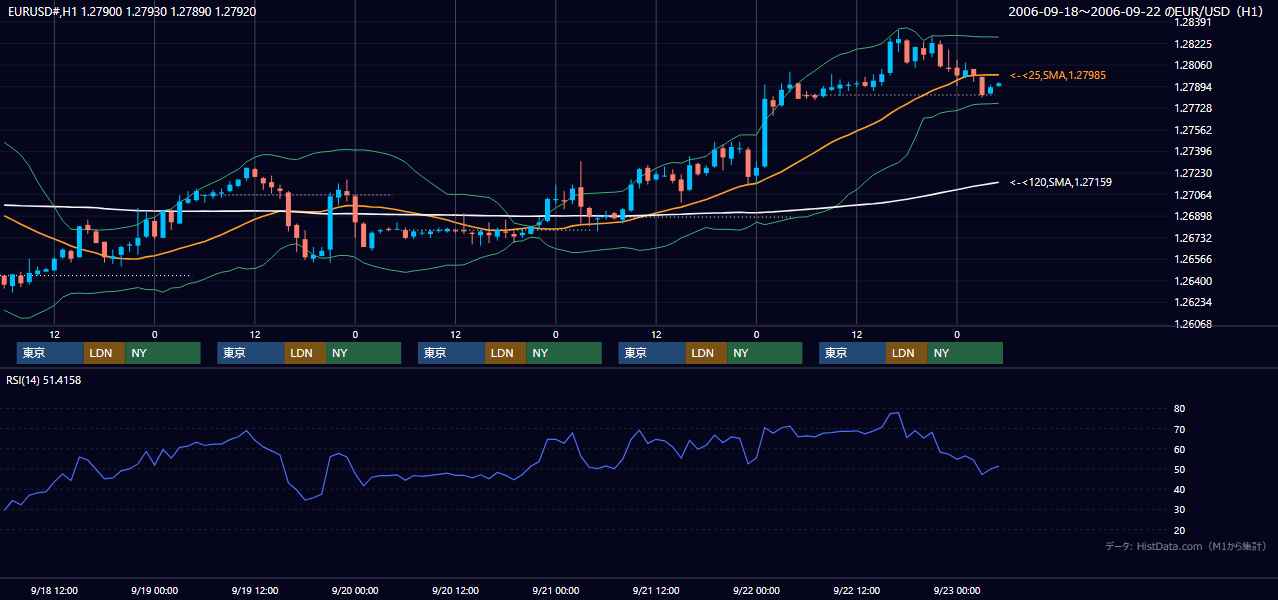This screenshot has height=600, width=1278.
Task: Click the データ: HistData.com source credit
Action: point(1186,546)
